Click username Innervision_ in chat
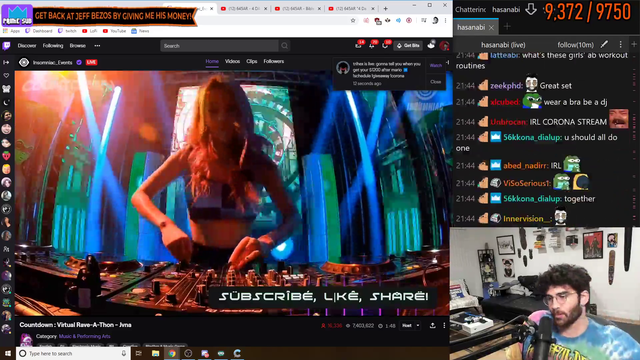Image resolution: width=640 pixels, height=360 pixels. coord(527,219)
